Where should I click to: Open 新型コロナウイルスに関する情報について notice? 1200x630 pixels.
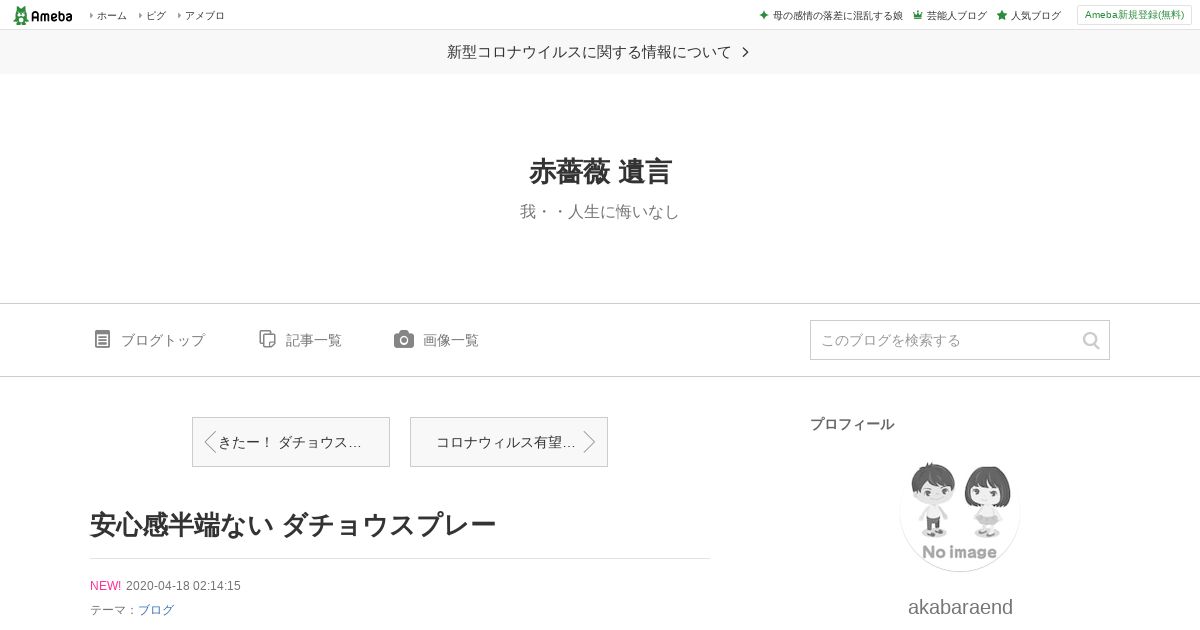589,52
